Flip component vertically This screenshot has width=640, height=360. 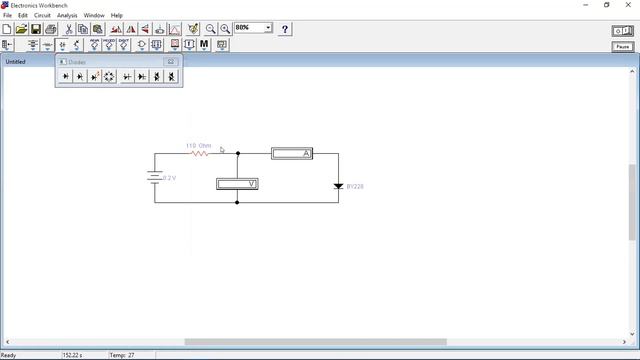[145, 29]
